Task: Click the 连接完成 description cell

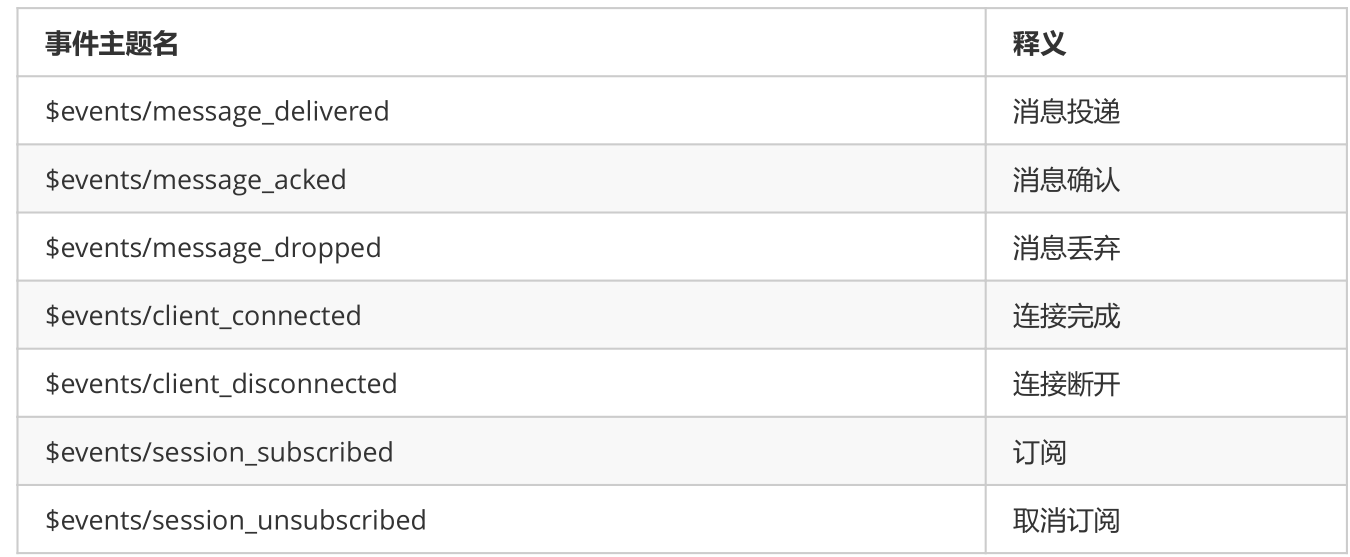Action: tap(1166, 316)
